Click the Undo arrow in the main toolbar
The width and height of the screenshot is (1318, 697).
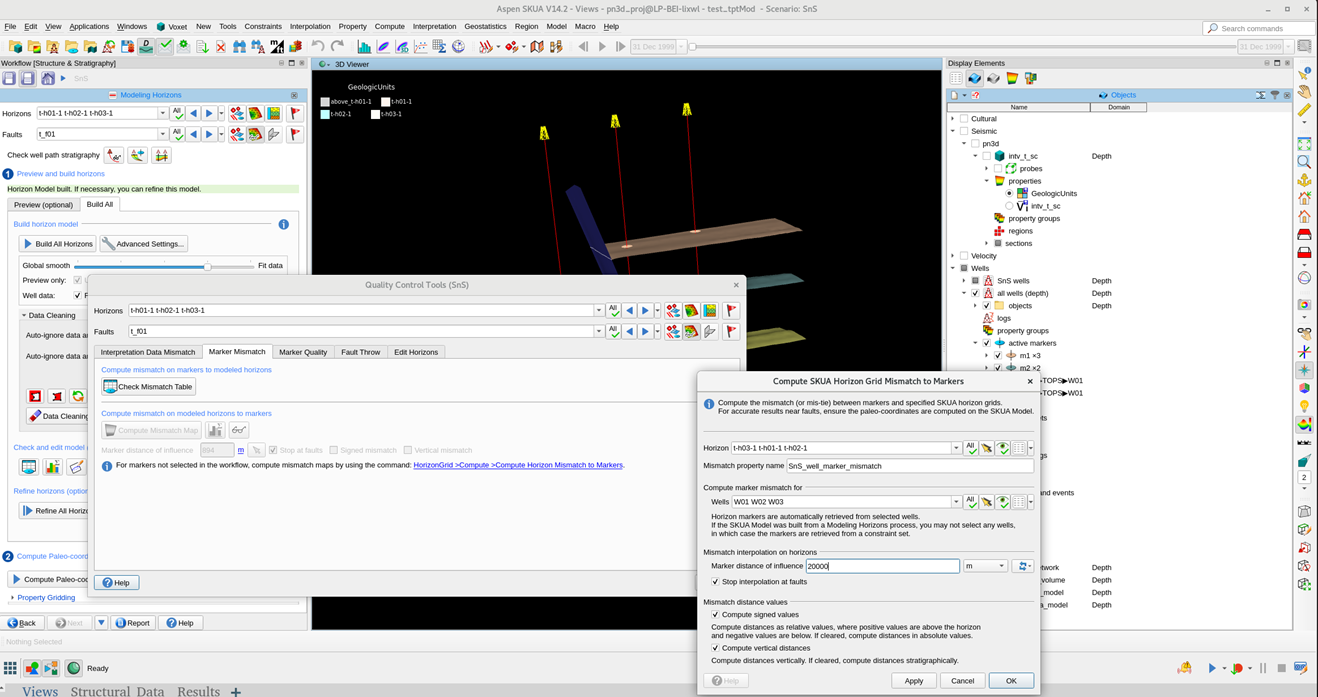[x=318, y=46]
